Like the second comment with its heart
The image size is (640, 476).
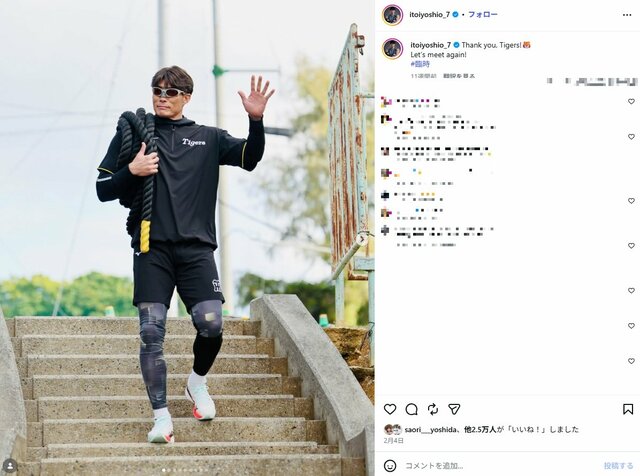[631, 136]
